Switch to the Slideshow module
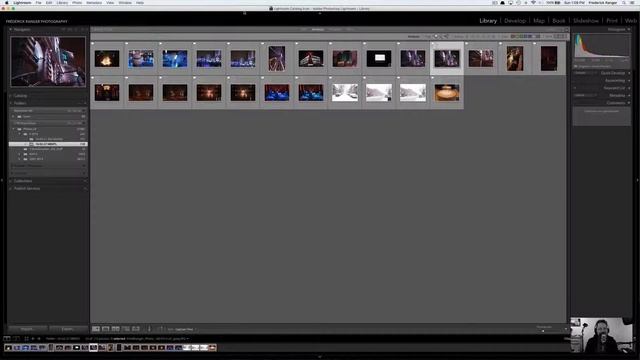 tap(586, 20)
